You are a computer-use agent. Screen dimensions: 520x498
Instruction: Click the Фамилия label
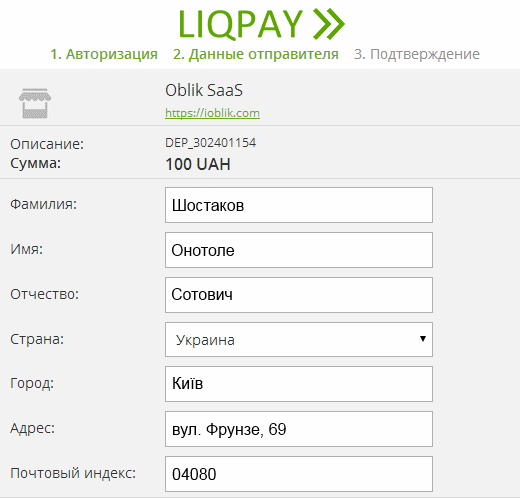point(43,204)
